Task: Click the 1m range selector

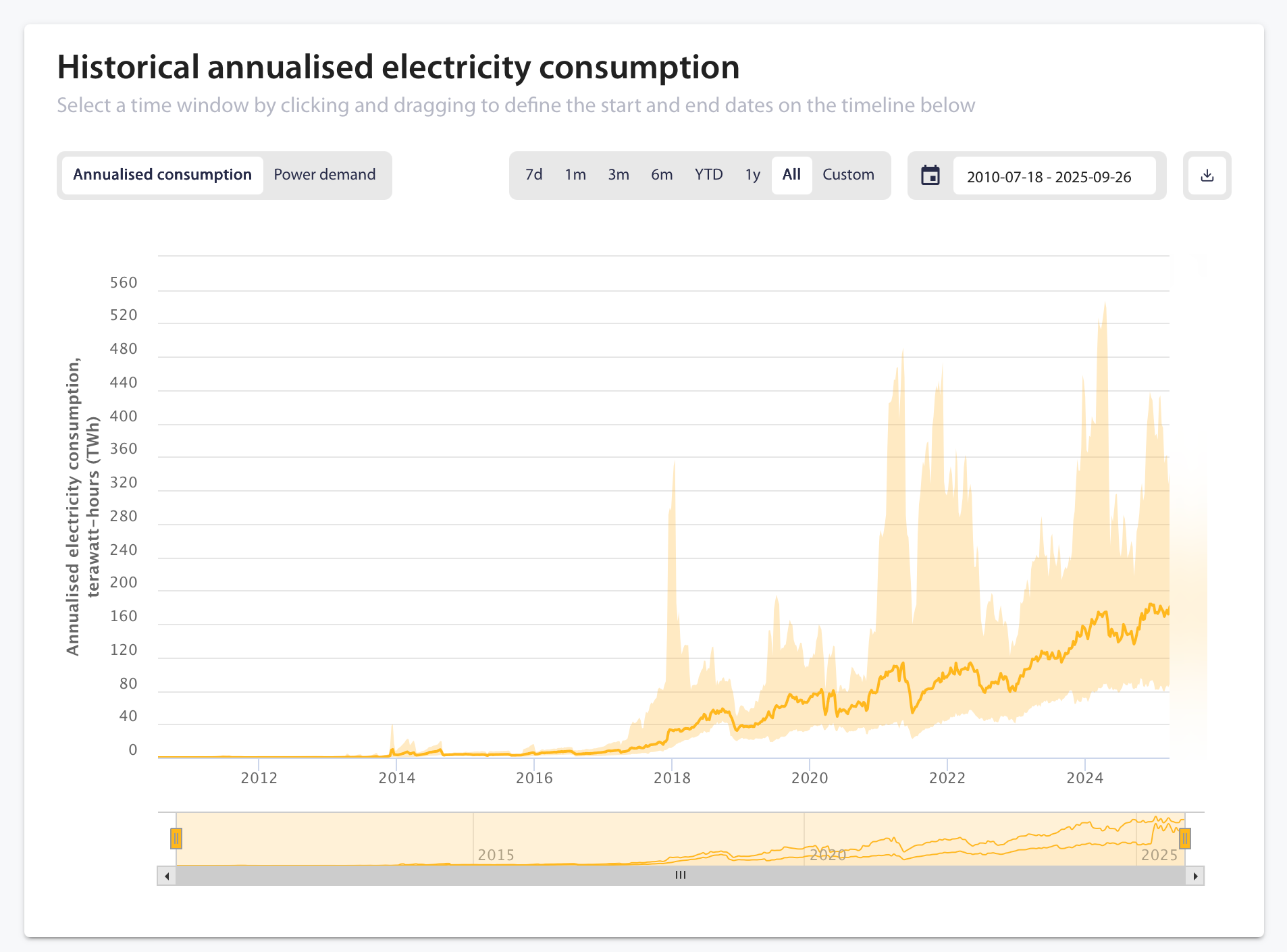Action: click(575, 174)
